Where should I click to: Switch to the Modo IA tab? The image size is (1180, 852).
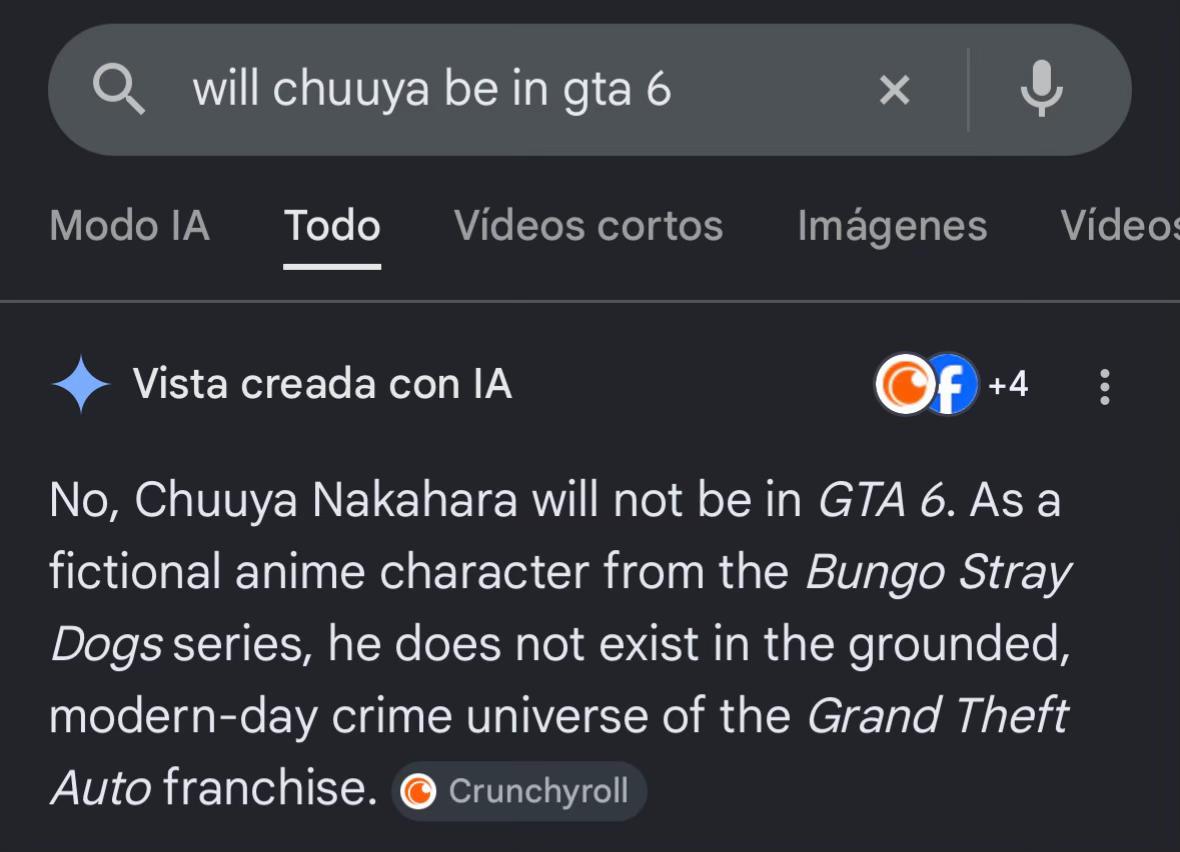129,226
